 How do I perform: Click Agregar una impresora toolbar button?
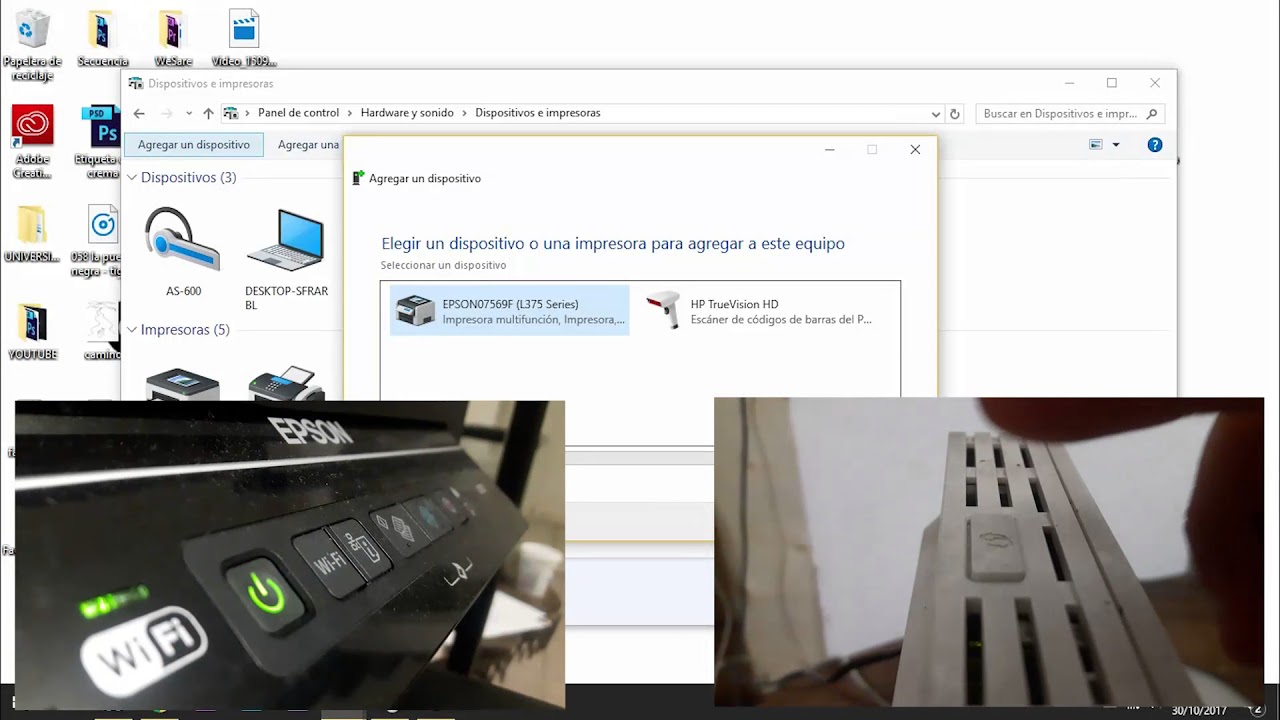[308, 145]
